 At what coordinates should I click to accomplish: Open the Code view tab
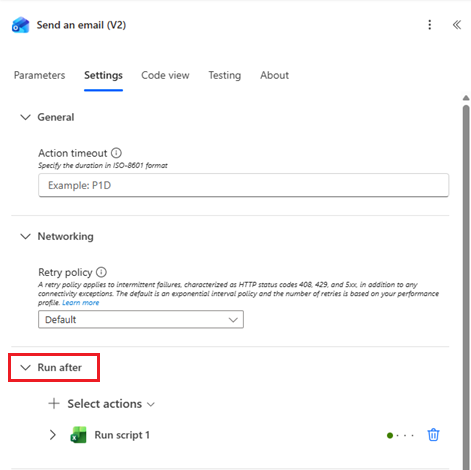point(165,75)
